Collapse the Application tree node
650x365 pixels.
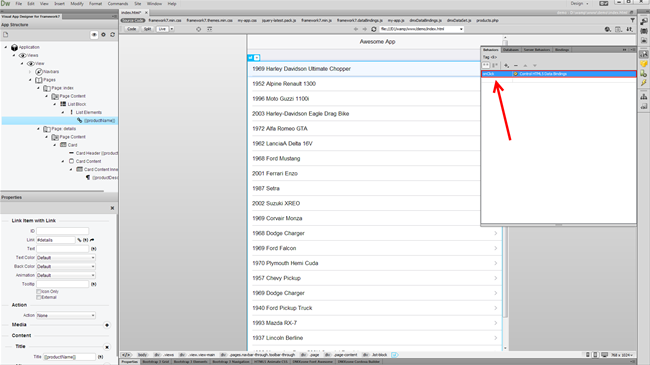click(x=6, y=47)
